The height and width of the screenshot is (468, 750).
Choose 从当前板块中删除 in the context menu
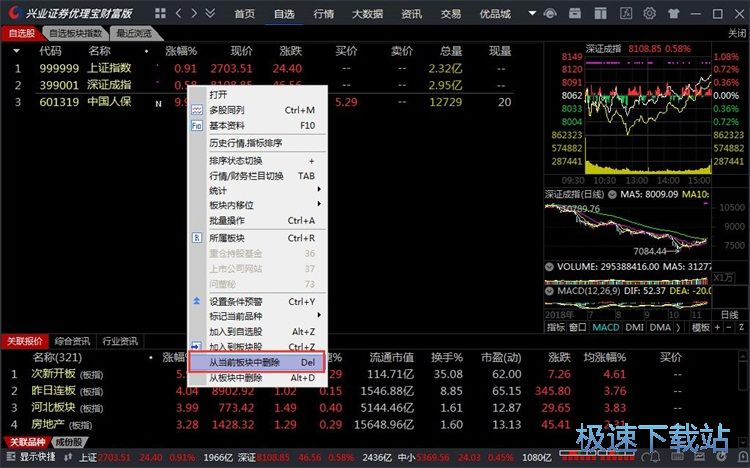coord(257,362)
